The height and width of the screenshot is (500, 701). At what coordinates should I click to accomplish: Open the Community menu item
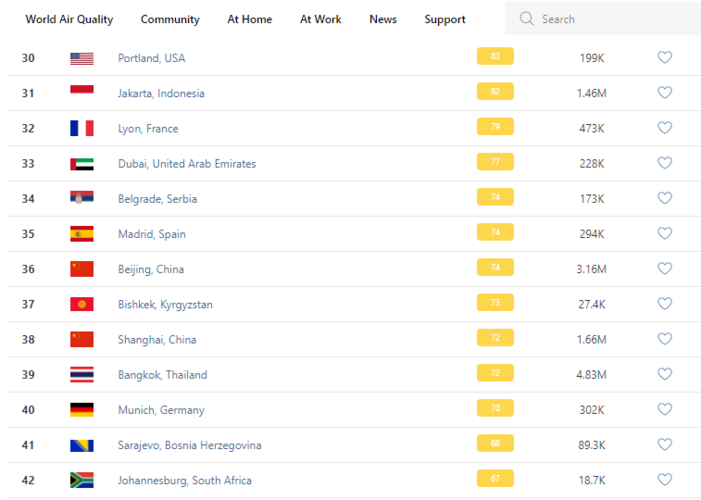tap(170, 19)
